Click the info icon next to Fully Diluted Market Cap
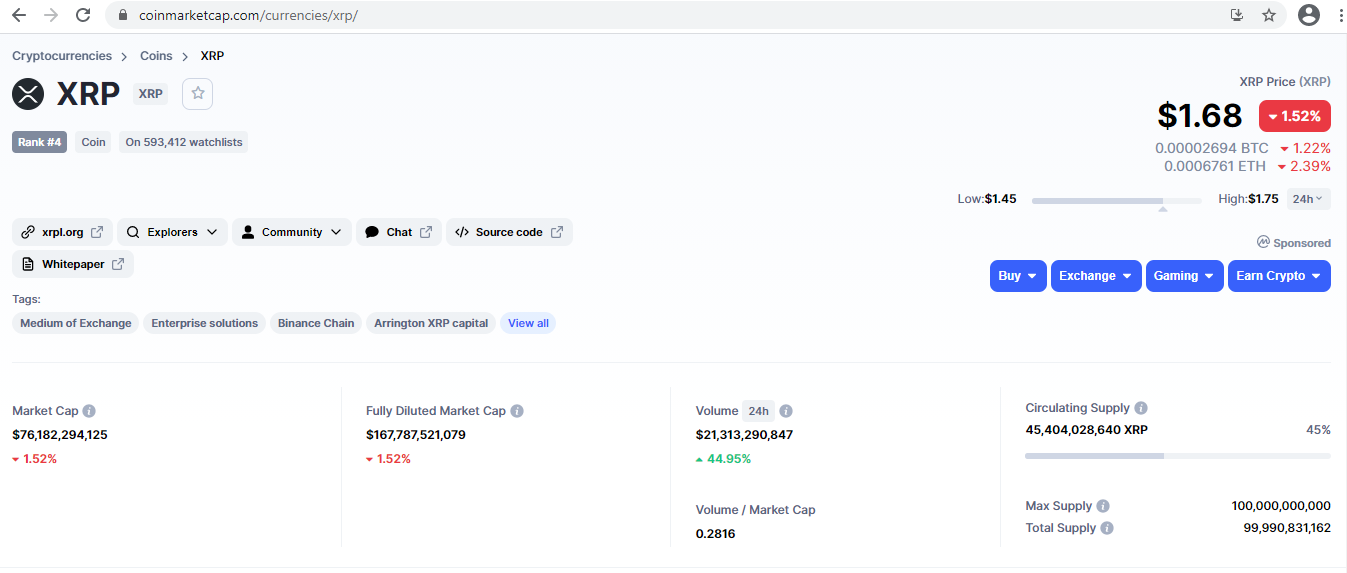This screenshot has height=573, width=1347. tap(517, 411)
